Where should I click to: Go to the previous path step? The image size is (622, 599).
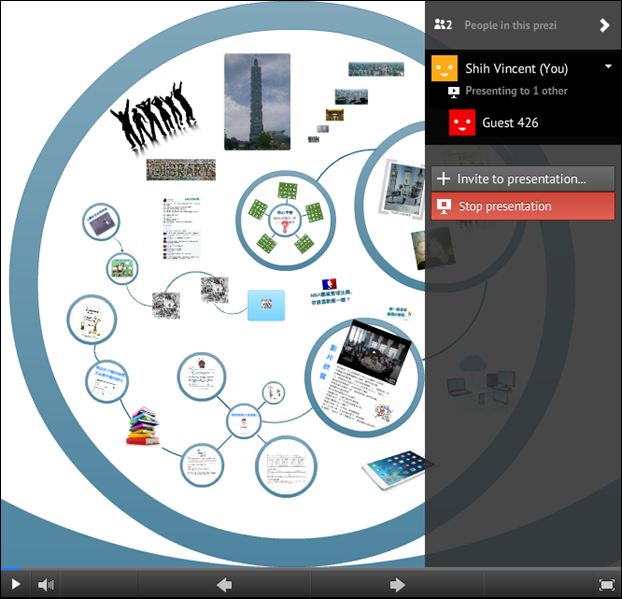224,585
